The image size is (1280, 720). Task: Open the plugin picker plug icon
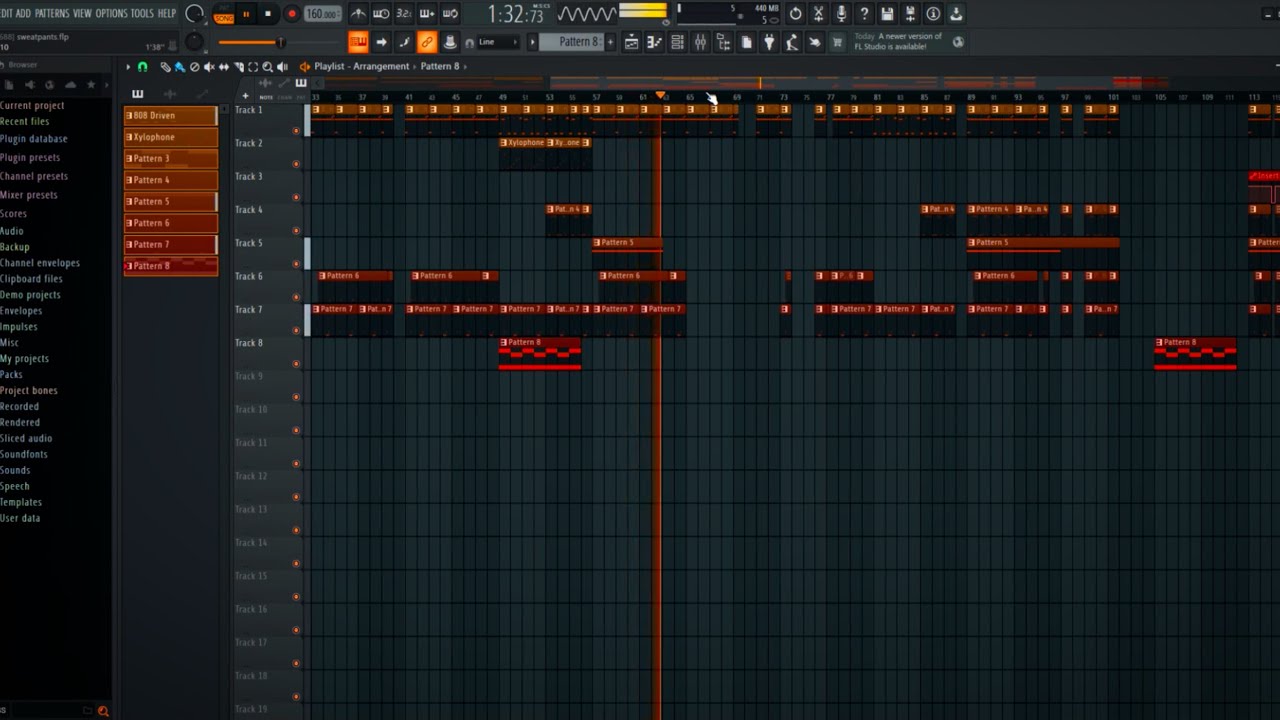[x=769, y=42]
